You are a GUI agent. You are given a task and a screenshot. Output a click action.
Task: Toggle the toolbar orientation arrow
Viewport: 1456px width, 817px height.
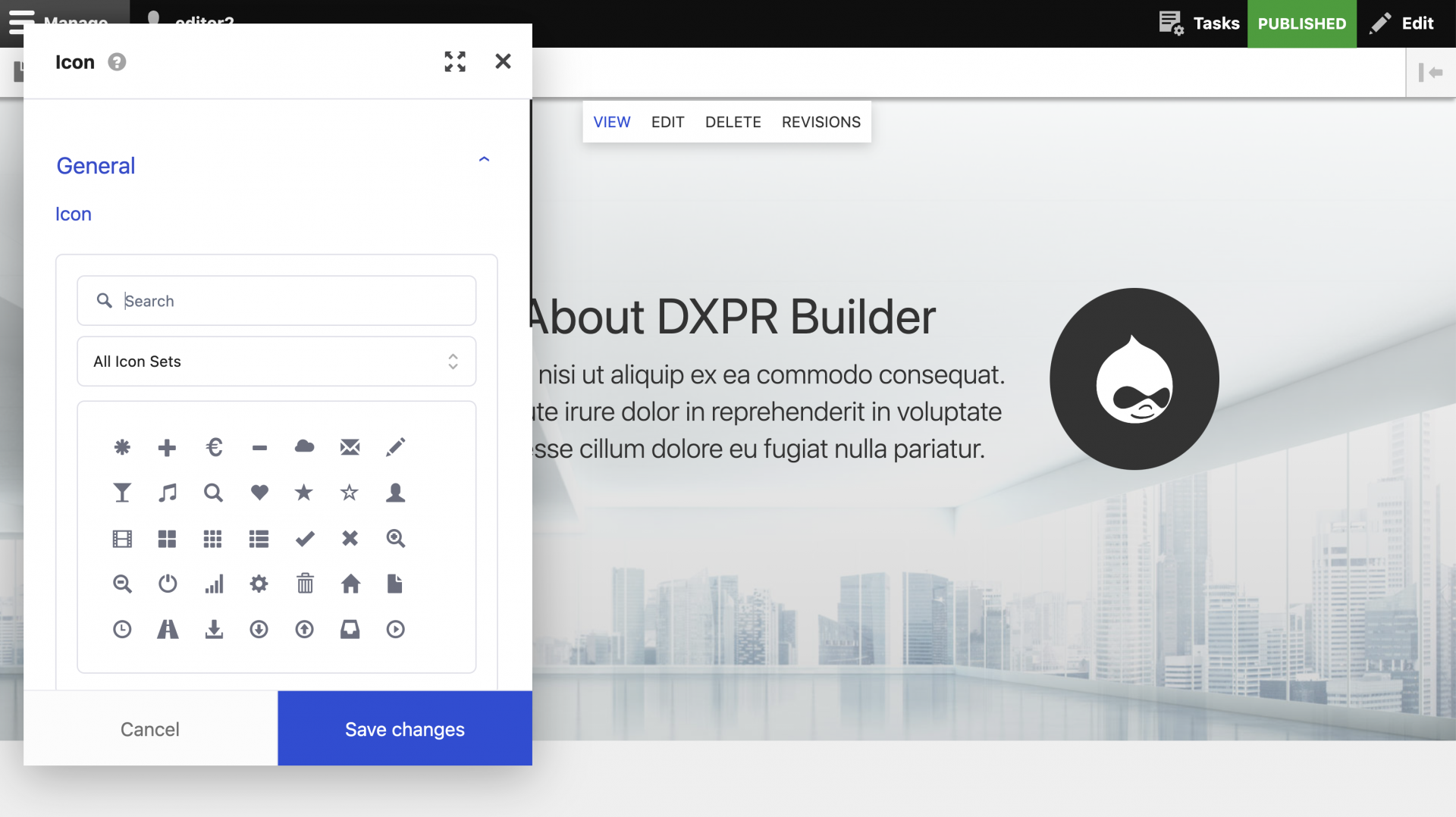1431,72
